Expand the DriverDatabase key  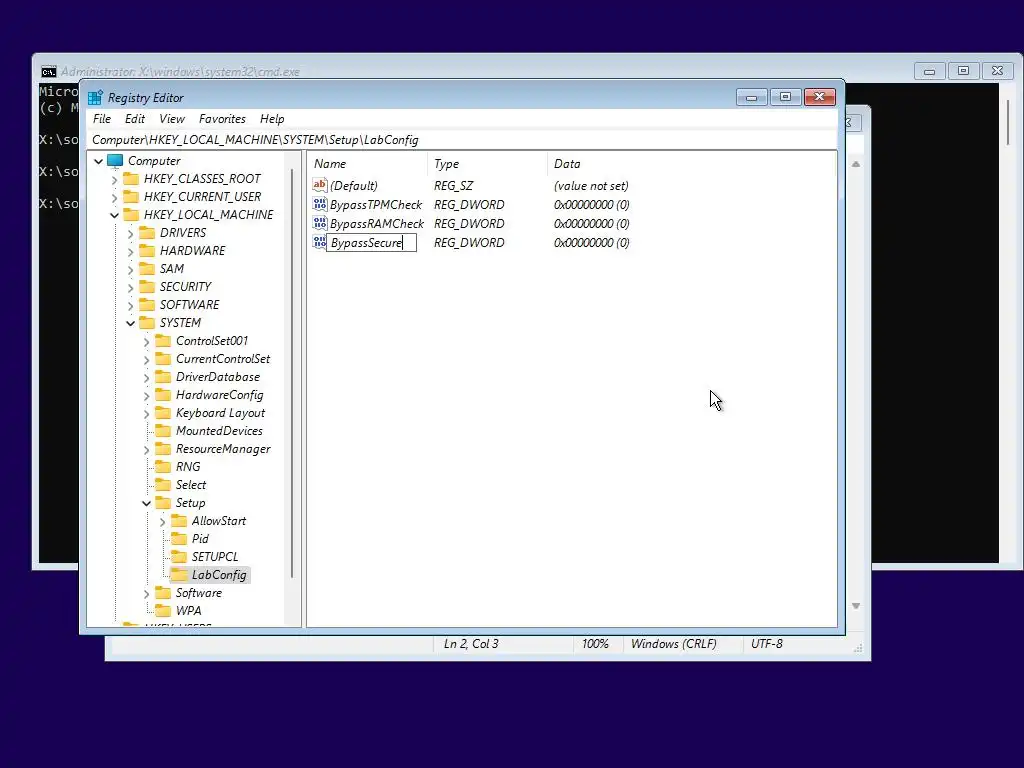(x=146, y=377)
